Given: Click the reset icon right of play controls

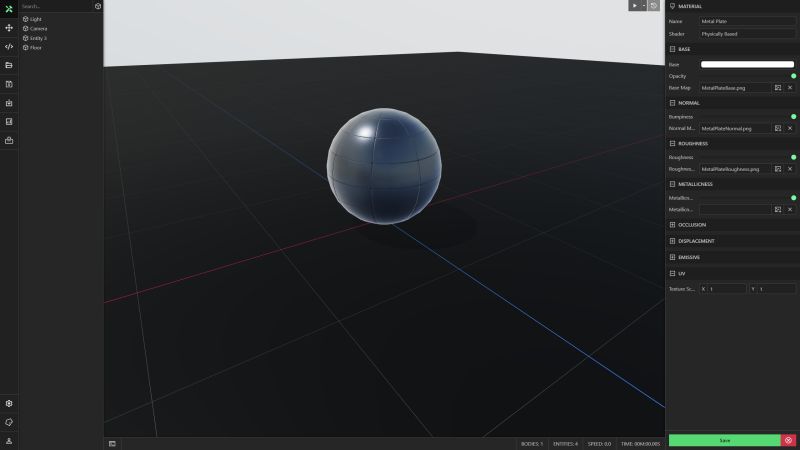Looking at the screenshot, I should point(654,6).
